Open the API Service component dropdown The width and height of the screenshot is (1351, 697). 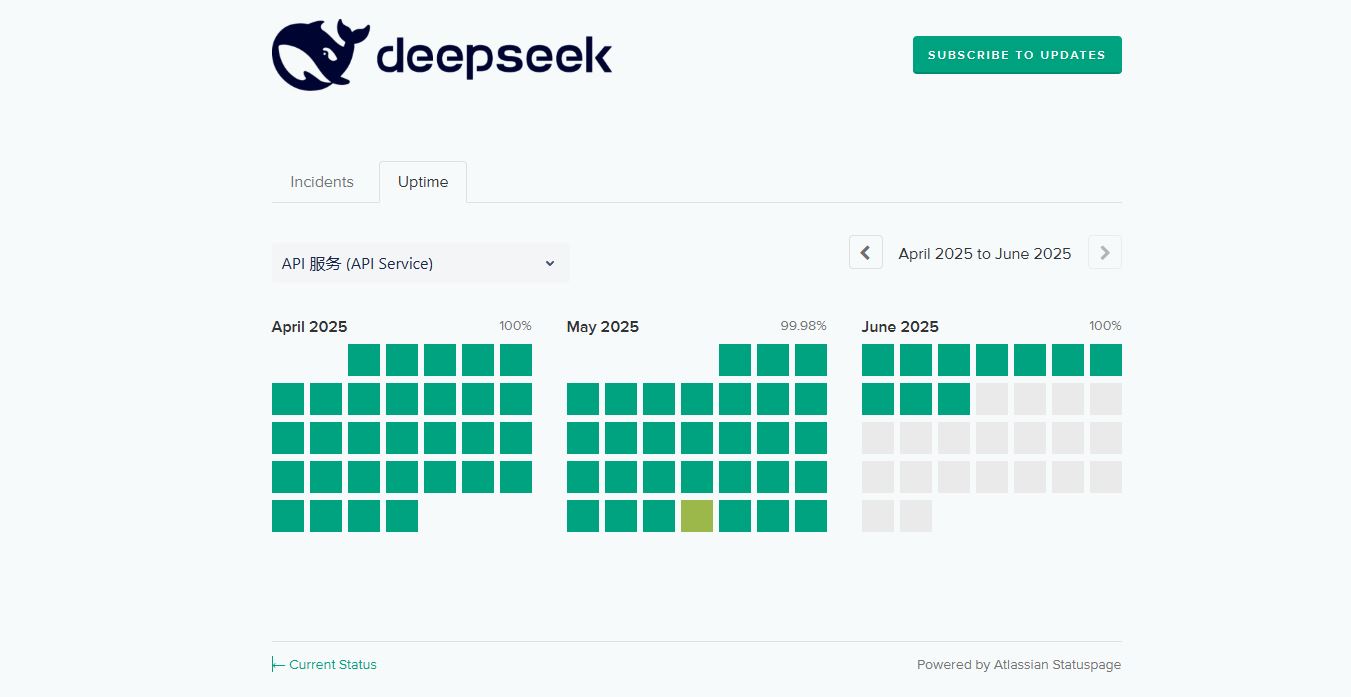[x=420, y=263]
